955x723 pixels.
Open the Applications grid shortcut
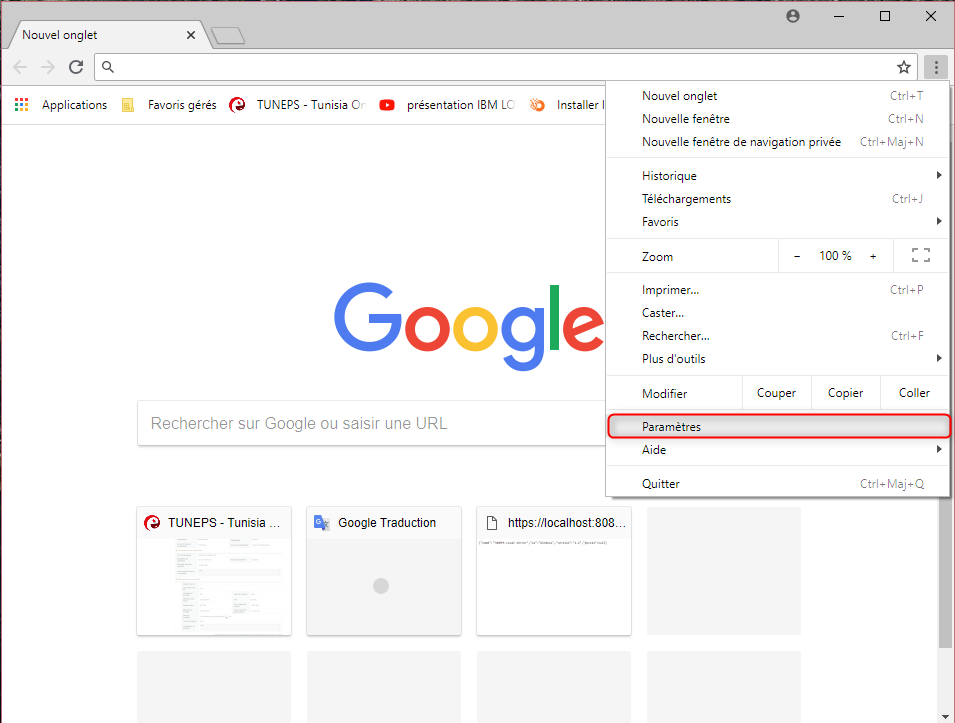(61, 105)
